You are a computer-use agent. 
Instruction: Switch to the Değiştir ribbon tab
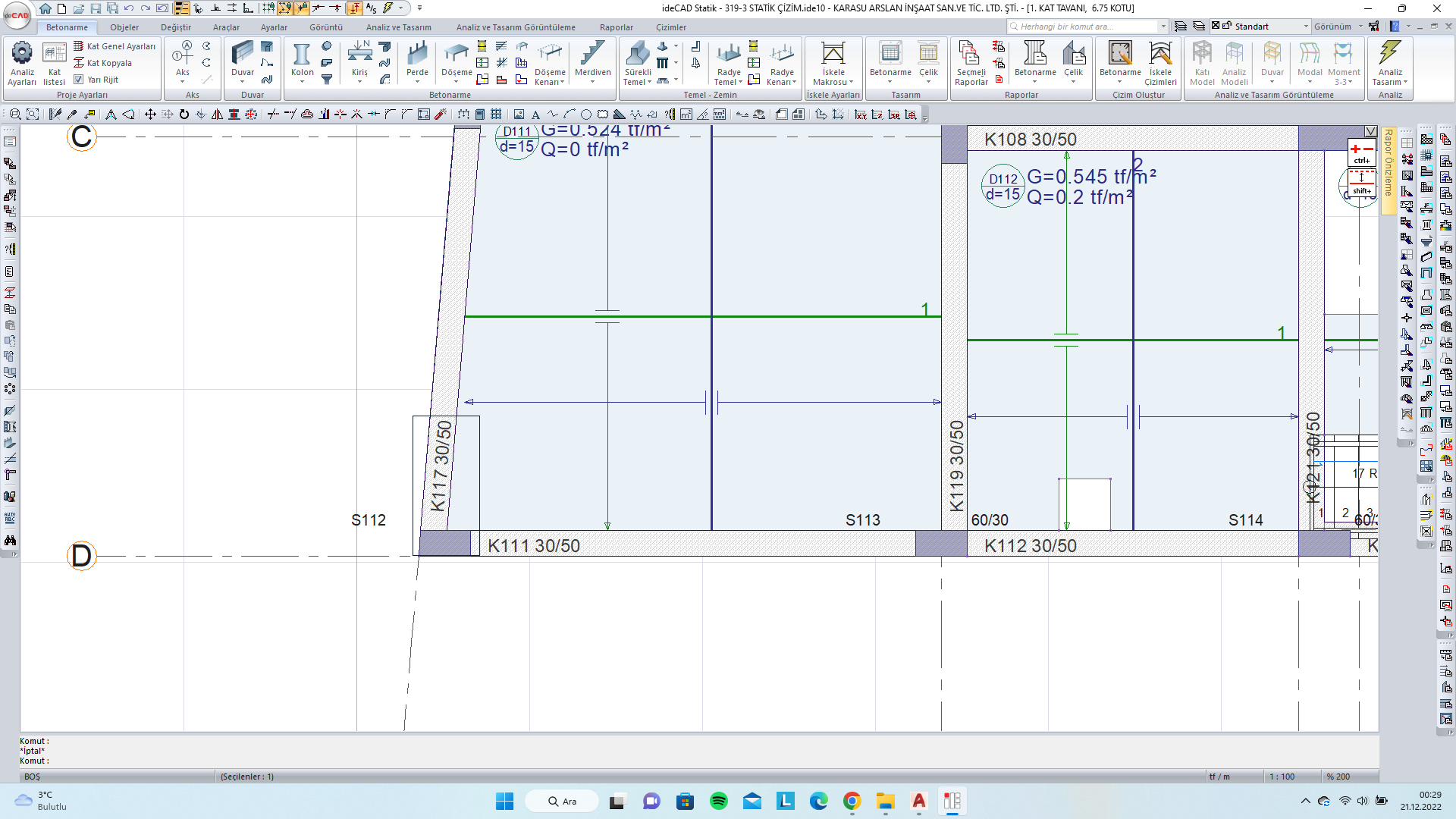coord(176,27)
